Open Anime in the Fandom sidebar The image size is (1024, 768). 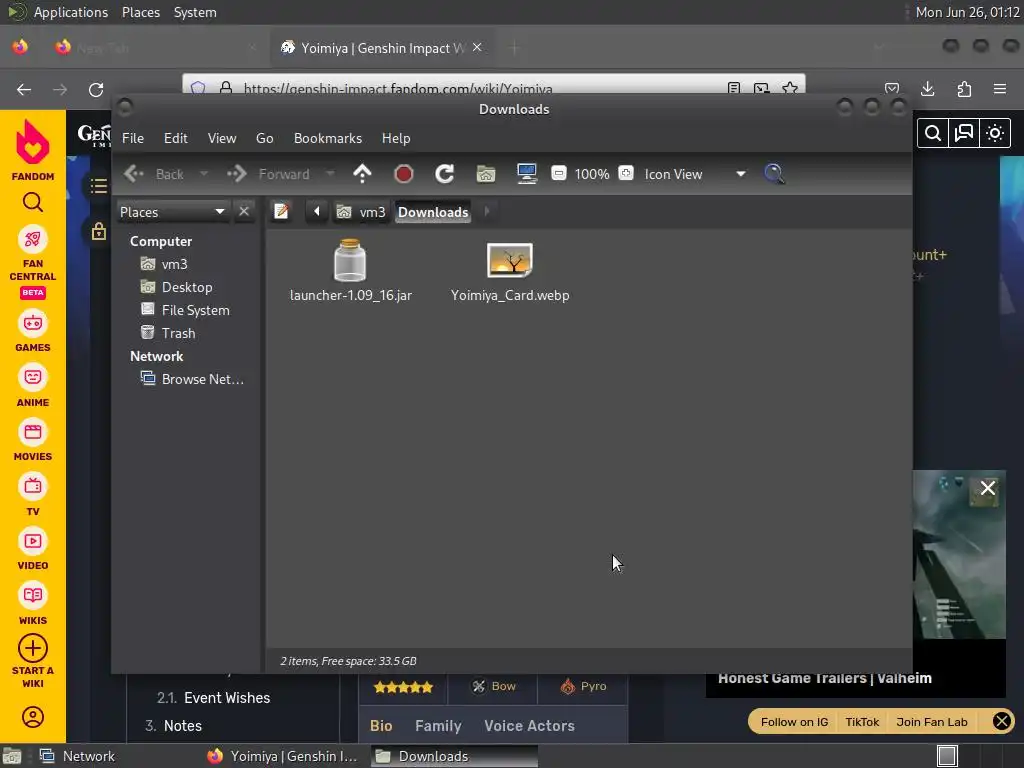click(33, 387)
